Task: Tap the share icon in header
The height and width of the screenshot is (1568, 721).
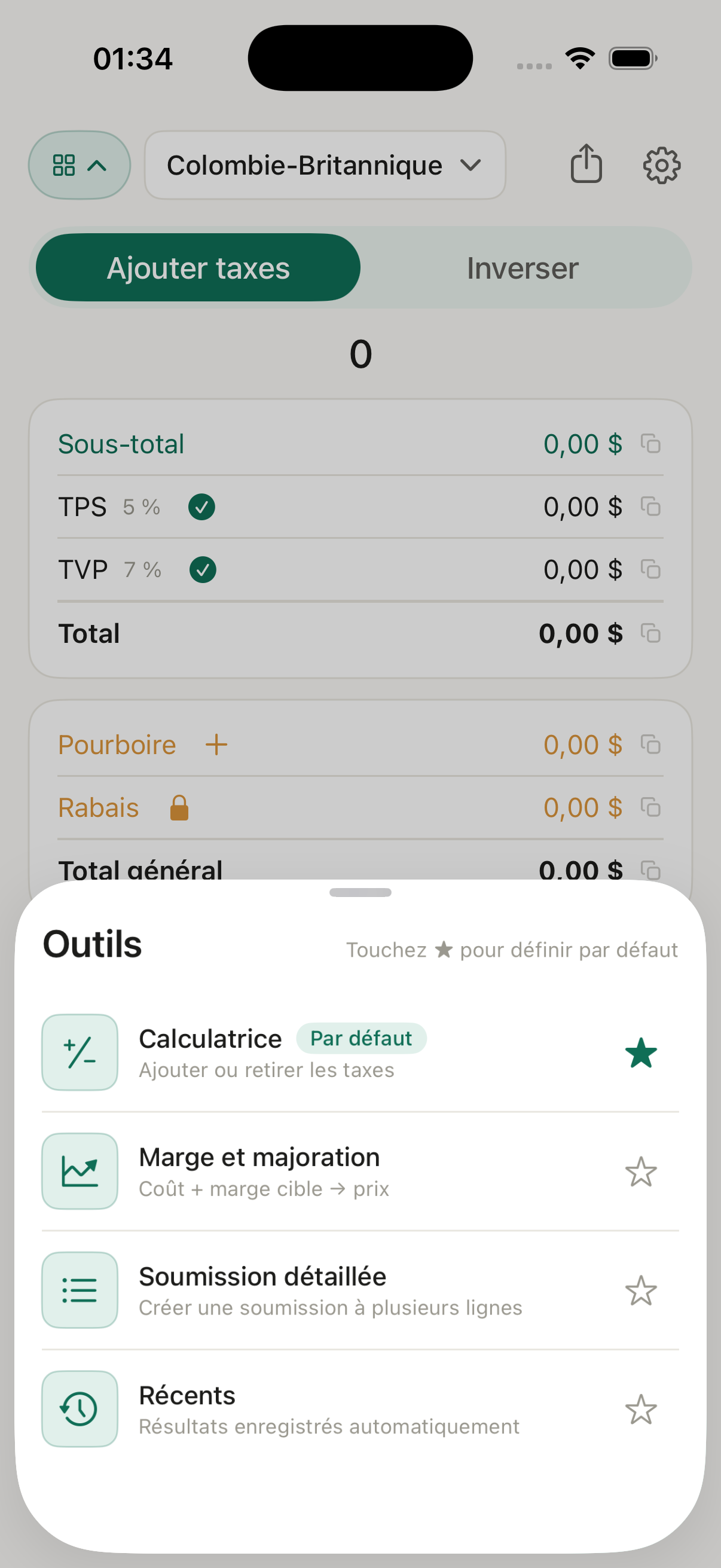Action: (586, 164)
